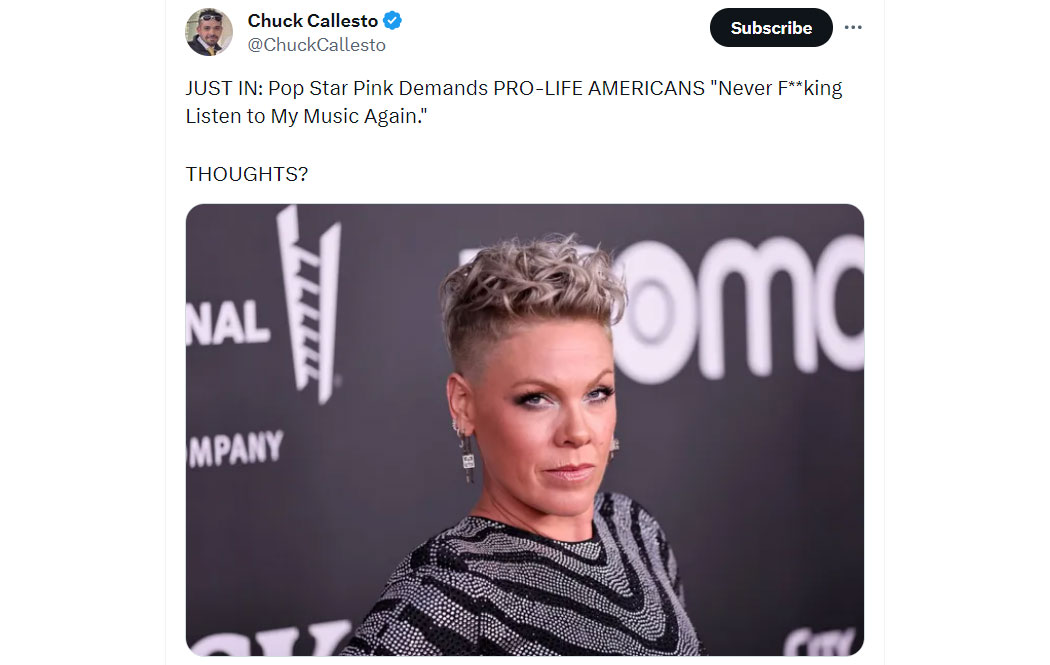Open Chuck Callesto's profile picture avatar

[209, 31]
